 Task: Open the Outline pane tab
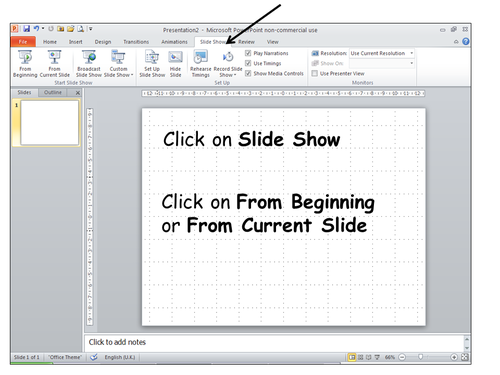pos(53,92)
